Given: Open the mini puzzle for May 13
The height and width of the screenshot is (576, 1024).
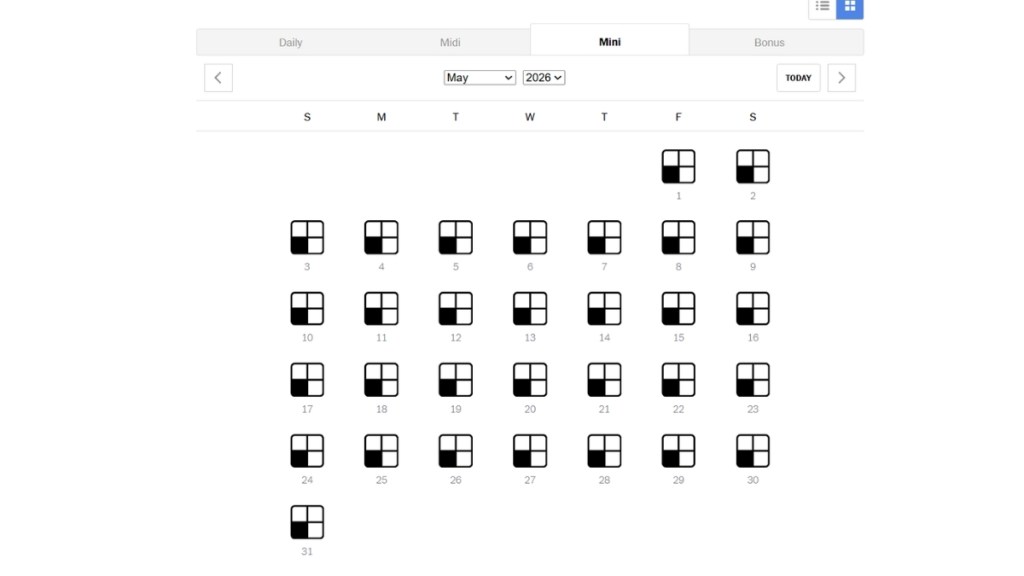Looking at the screenshot, I should (530, 309).
